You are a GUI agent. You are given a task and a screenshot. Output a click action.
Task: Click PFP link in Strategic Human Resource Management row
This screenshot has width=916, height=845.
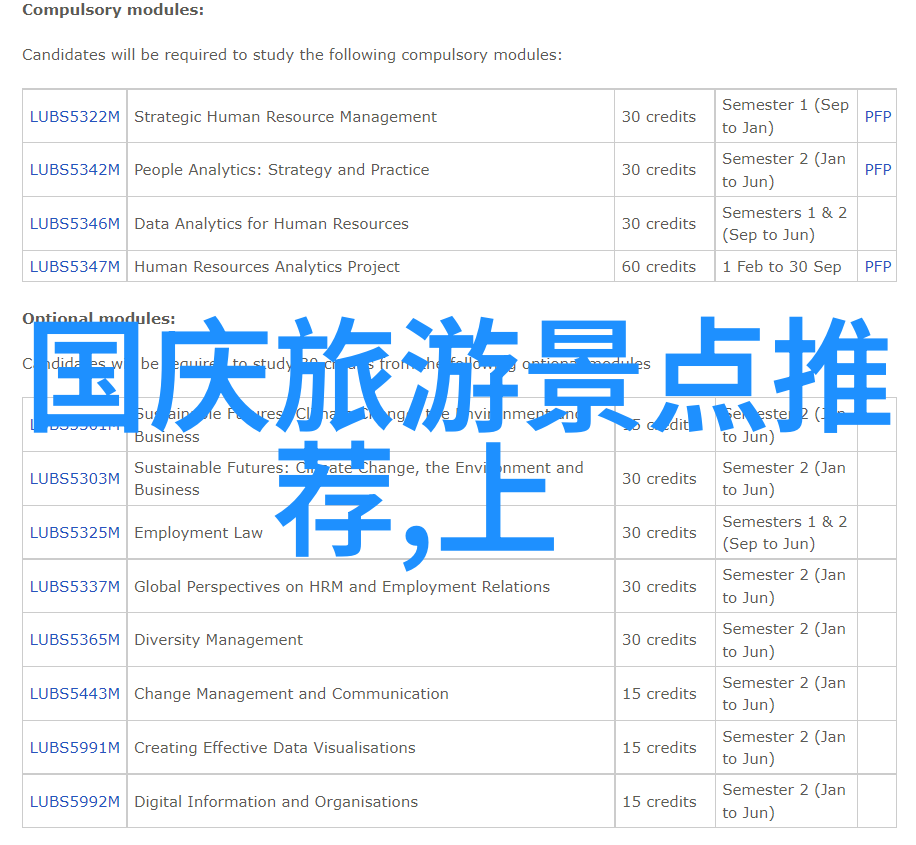point(877,117)
